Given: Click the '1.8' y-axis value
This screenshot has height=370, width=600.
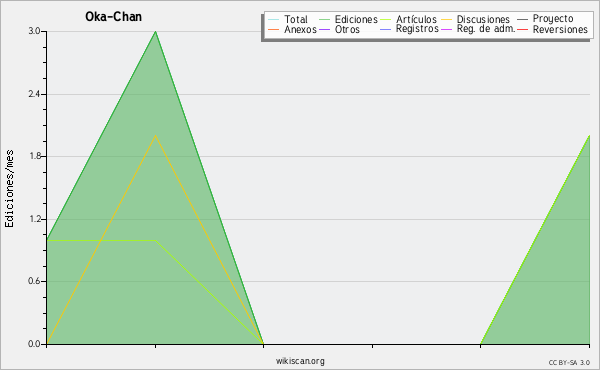Looking at the screenshot, I should [x=34, y=156].
